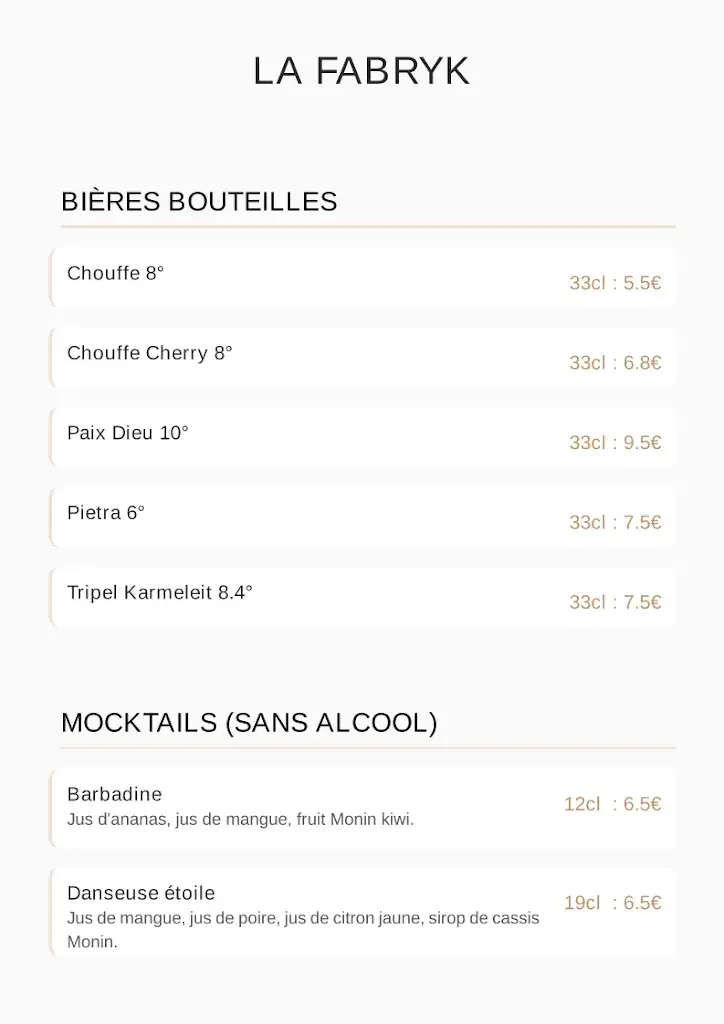Click the Danseuse étoile ingredients description
Image resolution: width=724 pixels, height=1024 pixels.
pos(302,919)
